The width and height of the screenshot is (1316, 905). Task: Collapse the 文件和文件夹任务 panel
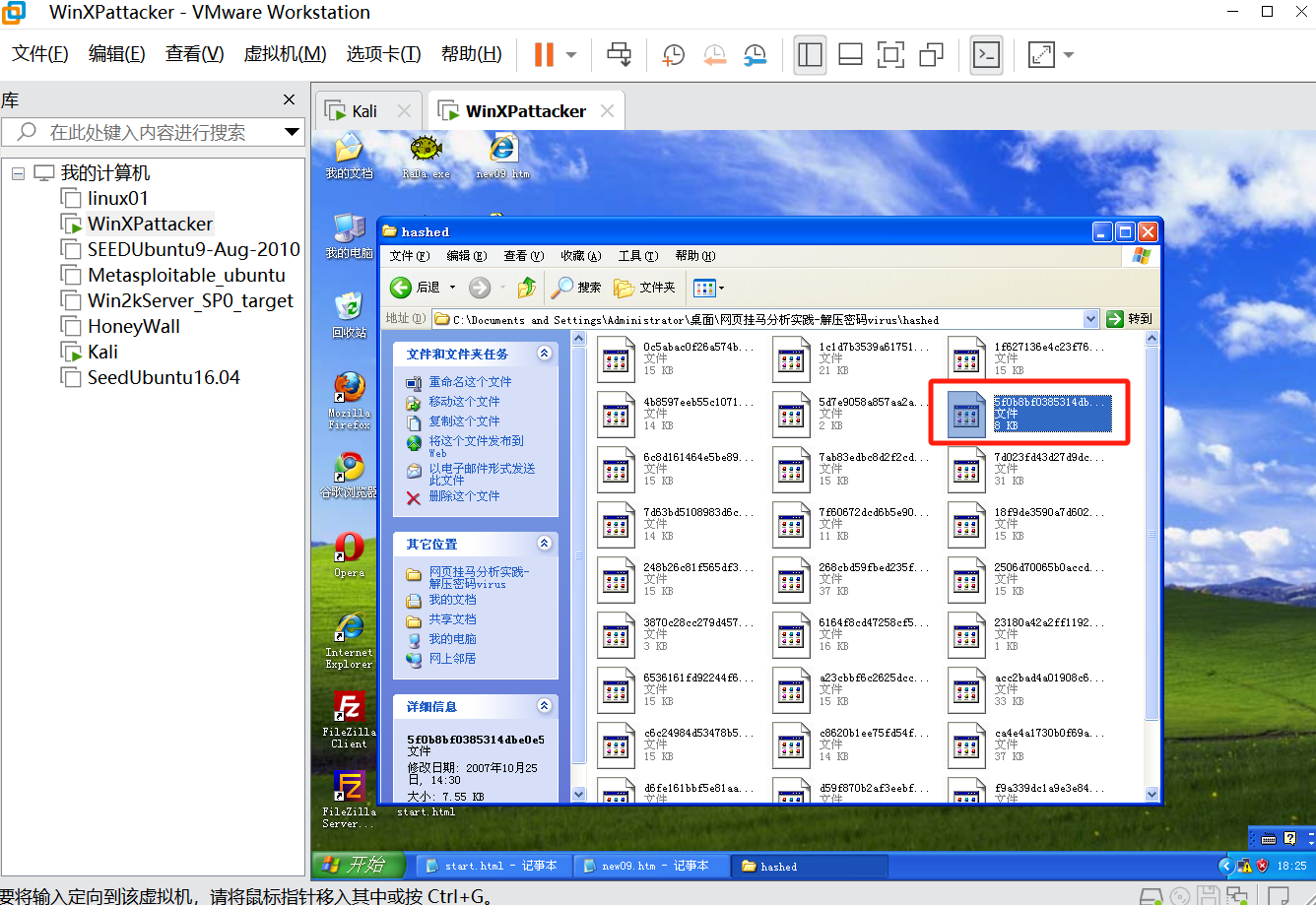coord(544,354)
